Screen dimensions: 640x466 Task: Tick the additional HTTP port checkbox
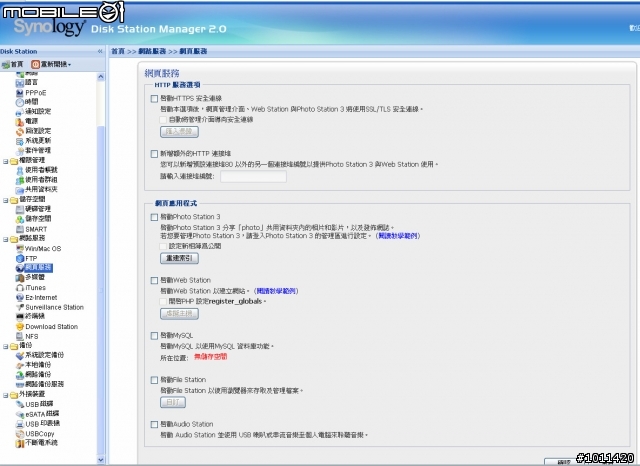click(154, 154)
